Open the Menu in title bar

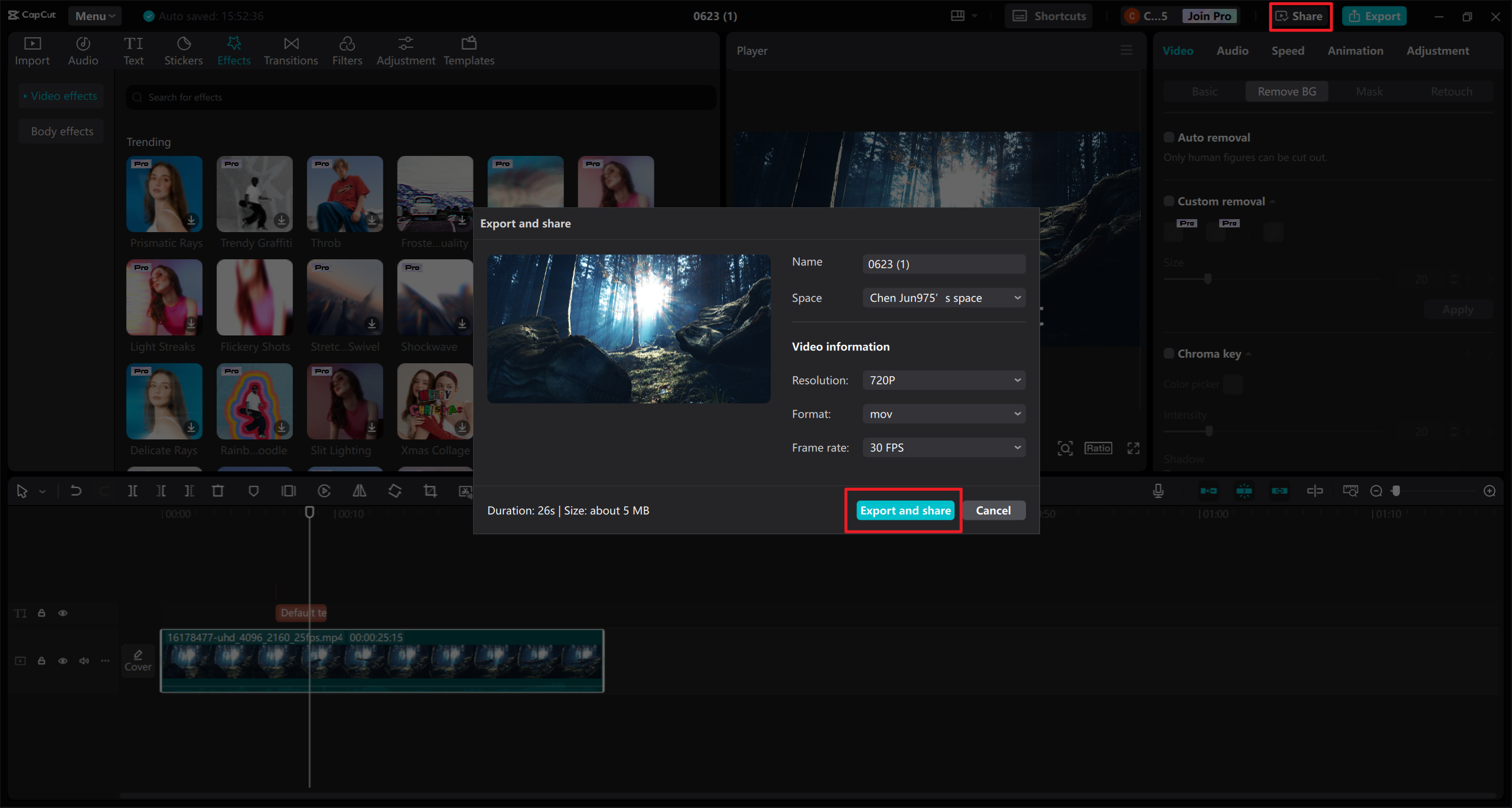pyautogui.click(x=94, y=16)
